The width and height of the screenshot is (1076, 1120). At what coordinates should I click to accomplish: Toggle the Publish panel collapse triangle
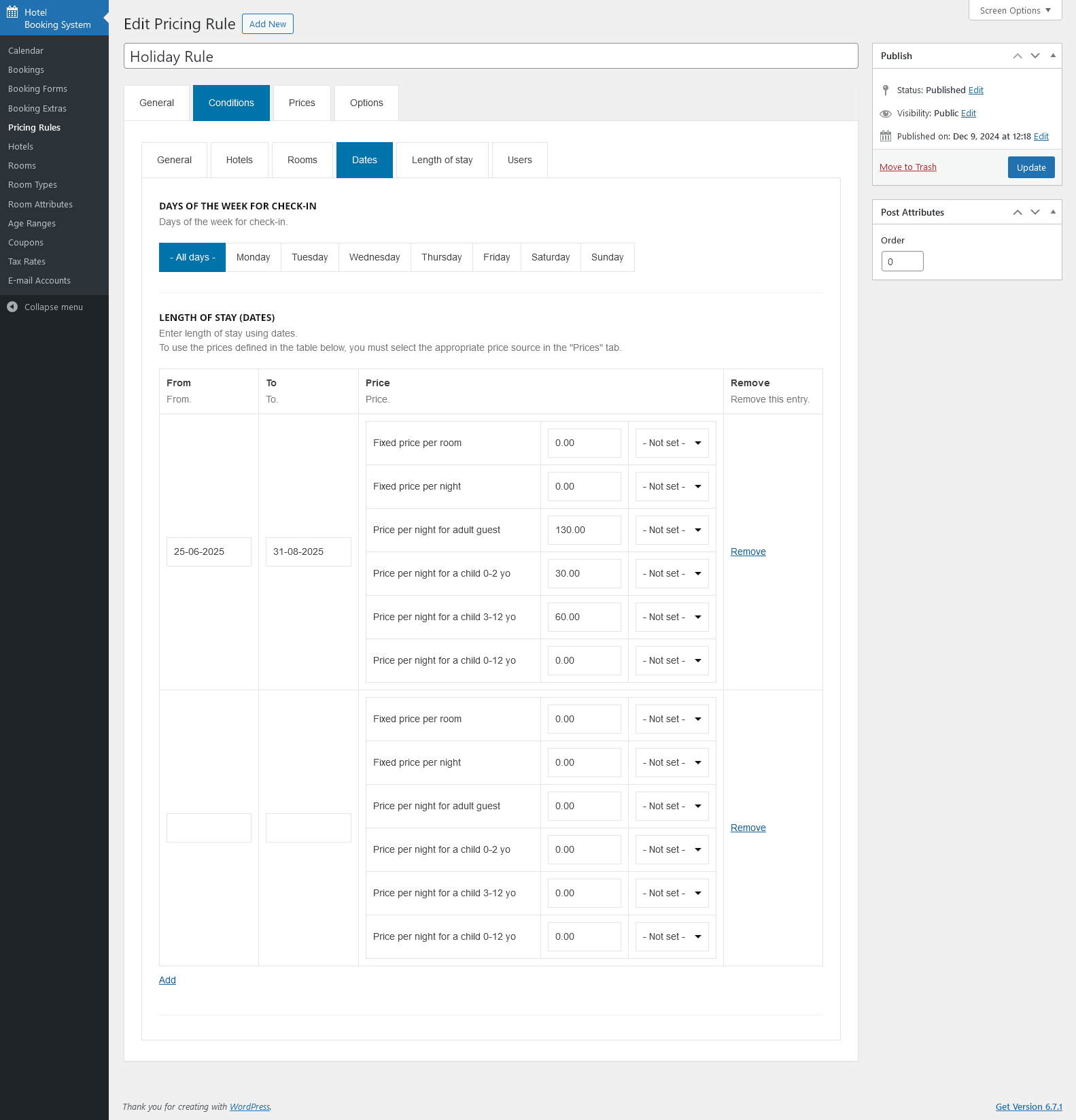[x=1053, y=56]
